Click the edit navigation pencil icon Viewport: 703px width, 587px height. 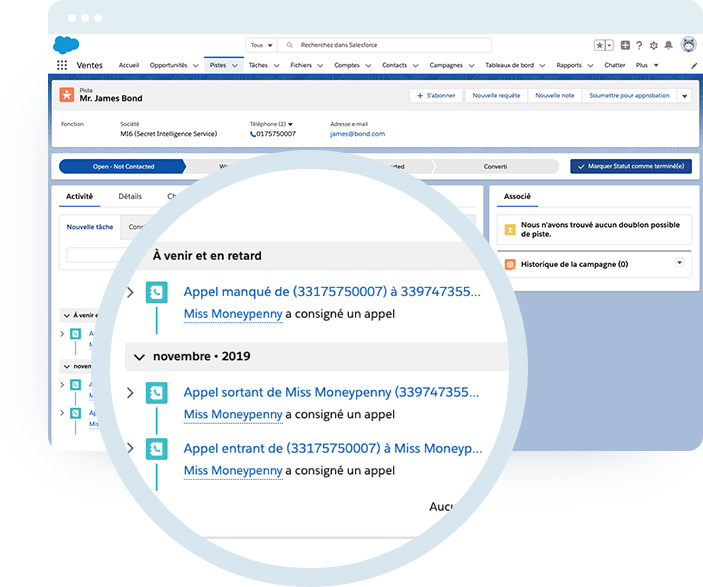(694, 66)
